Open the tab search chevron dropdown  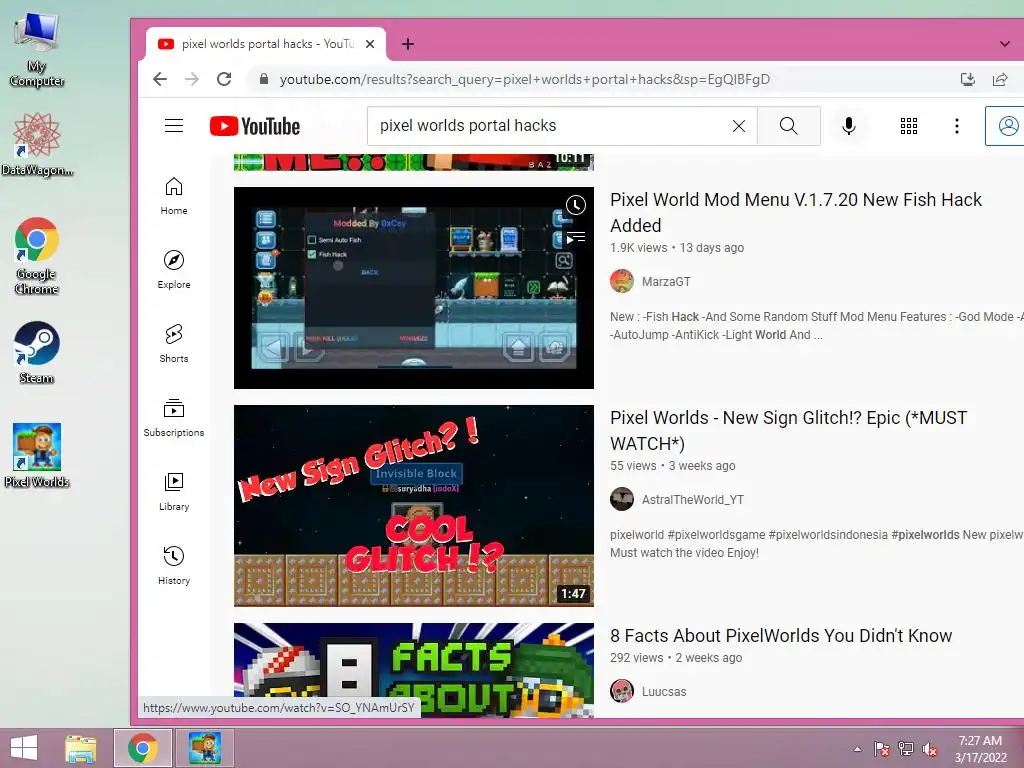pos(1004,44)
